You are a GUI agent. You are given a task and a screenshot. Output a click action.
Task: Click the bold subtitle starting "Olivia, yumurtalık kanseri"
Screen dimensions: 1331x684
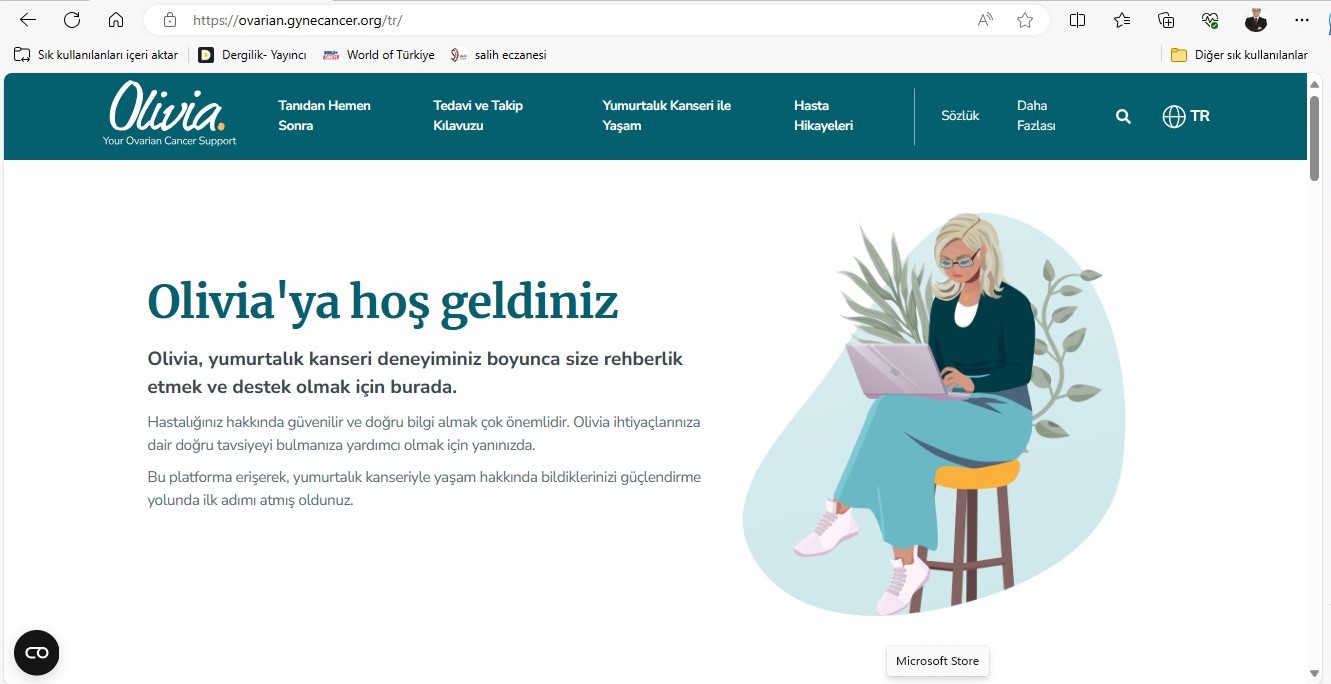point(415,372)
